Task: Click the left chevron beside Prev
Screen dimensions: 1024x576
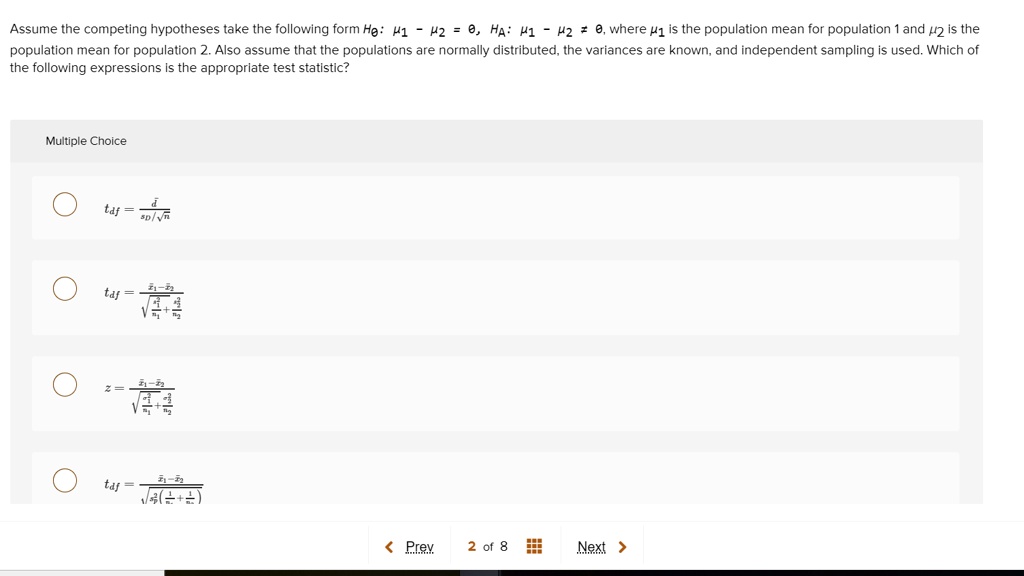Action: tap(389, 547)
